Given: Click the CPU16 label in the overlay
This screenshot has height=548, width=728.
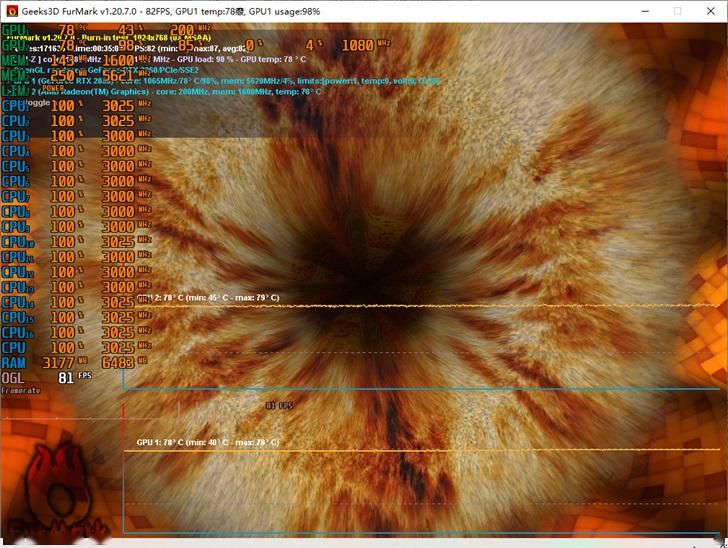Looking at the screenshot, I should pyautogui.click(x=17, y=333).
